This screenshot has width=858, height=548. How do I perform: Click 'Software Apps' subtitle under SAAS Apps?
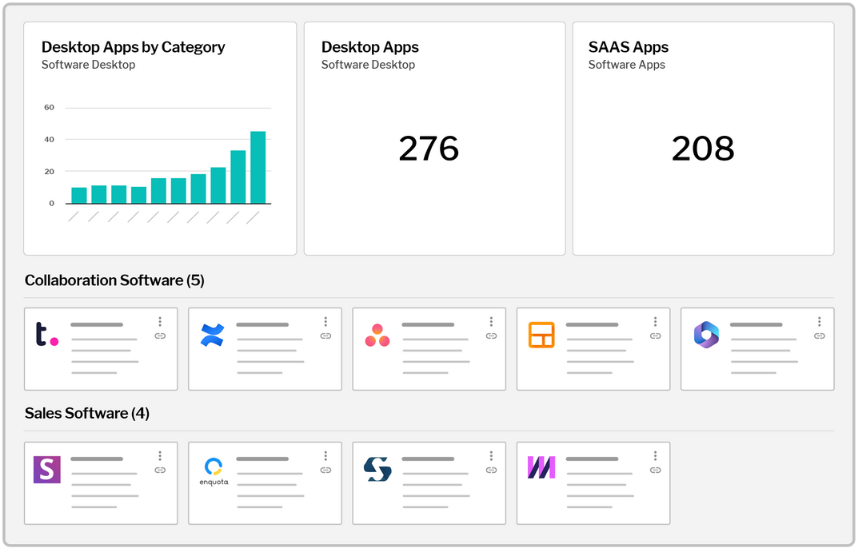pyautogui.click(x=627, y=65)
